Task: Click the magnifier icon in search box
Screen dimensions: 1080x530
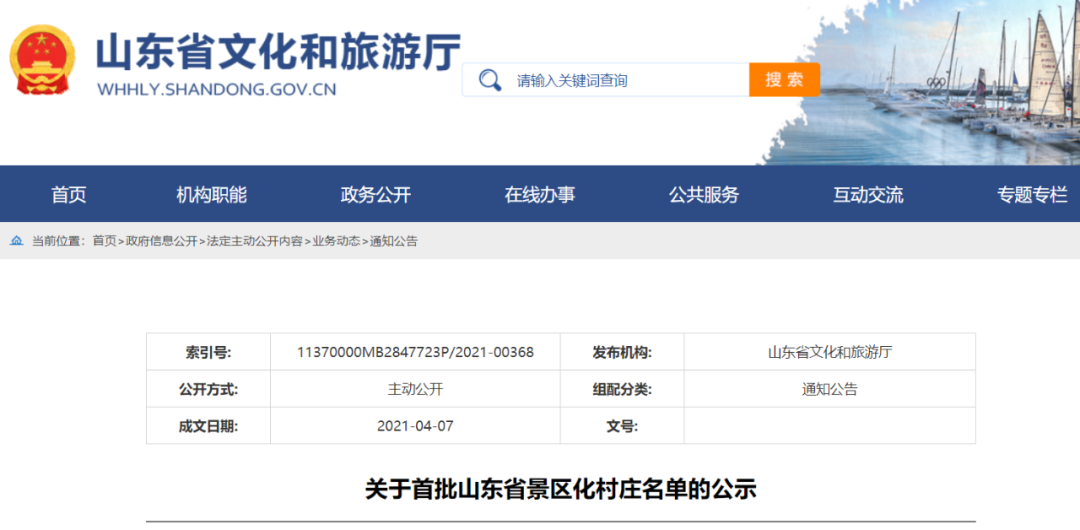Action: [490, 80]
